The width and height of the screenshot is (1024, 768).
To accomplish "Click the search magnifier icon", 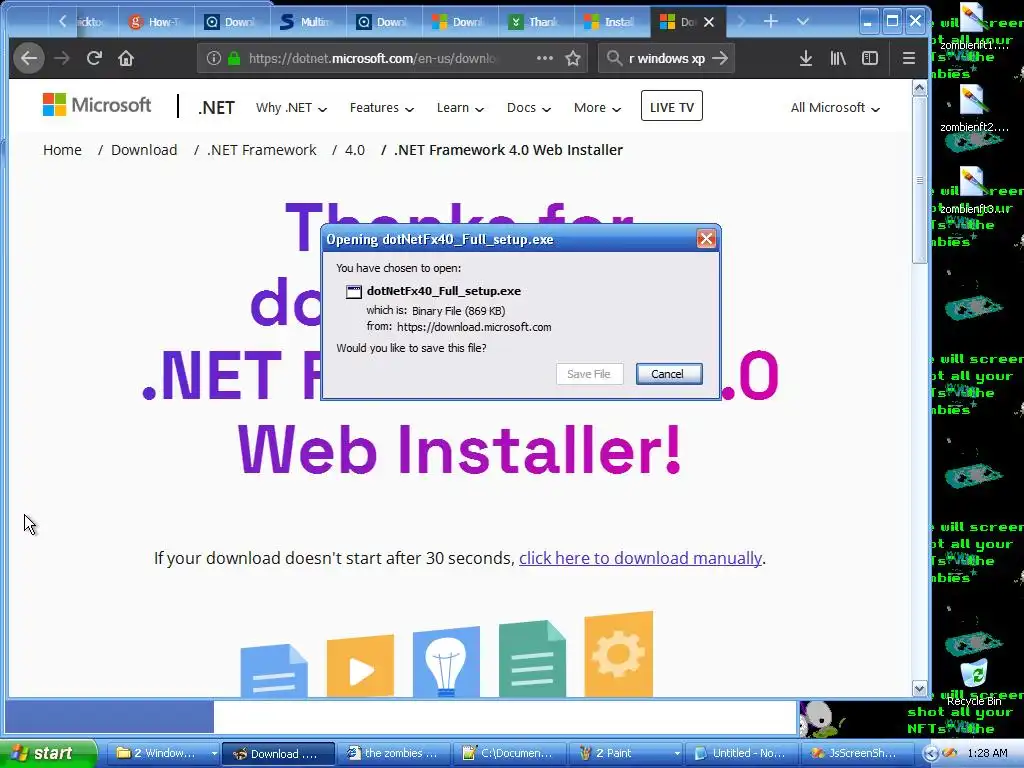I will click(614, 58).
